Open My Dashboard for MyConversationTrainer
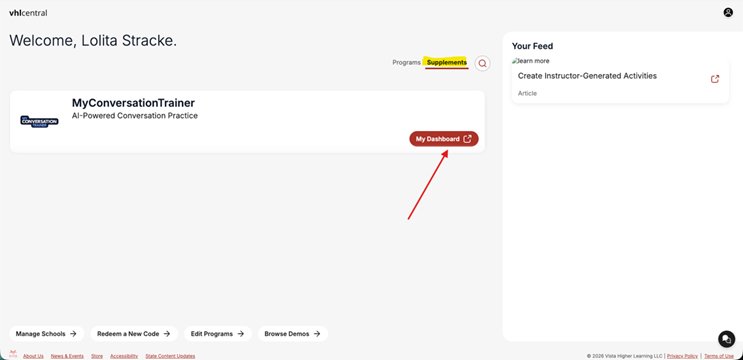The image size is (743, 360). pos(444,139)
